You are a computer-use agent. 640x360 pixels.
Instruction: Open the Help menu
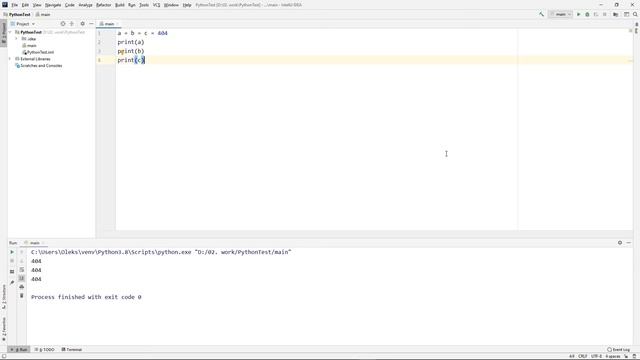187,5
